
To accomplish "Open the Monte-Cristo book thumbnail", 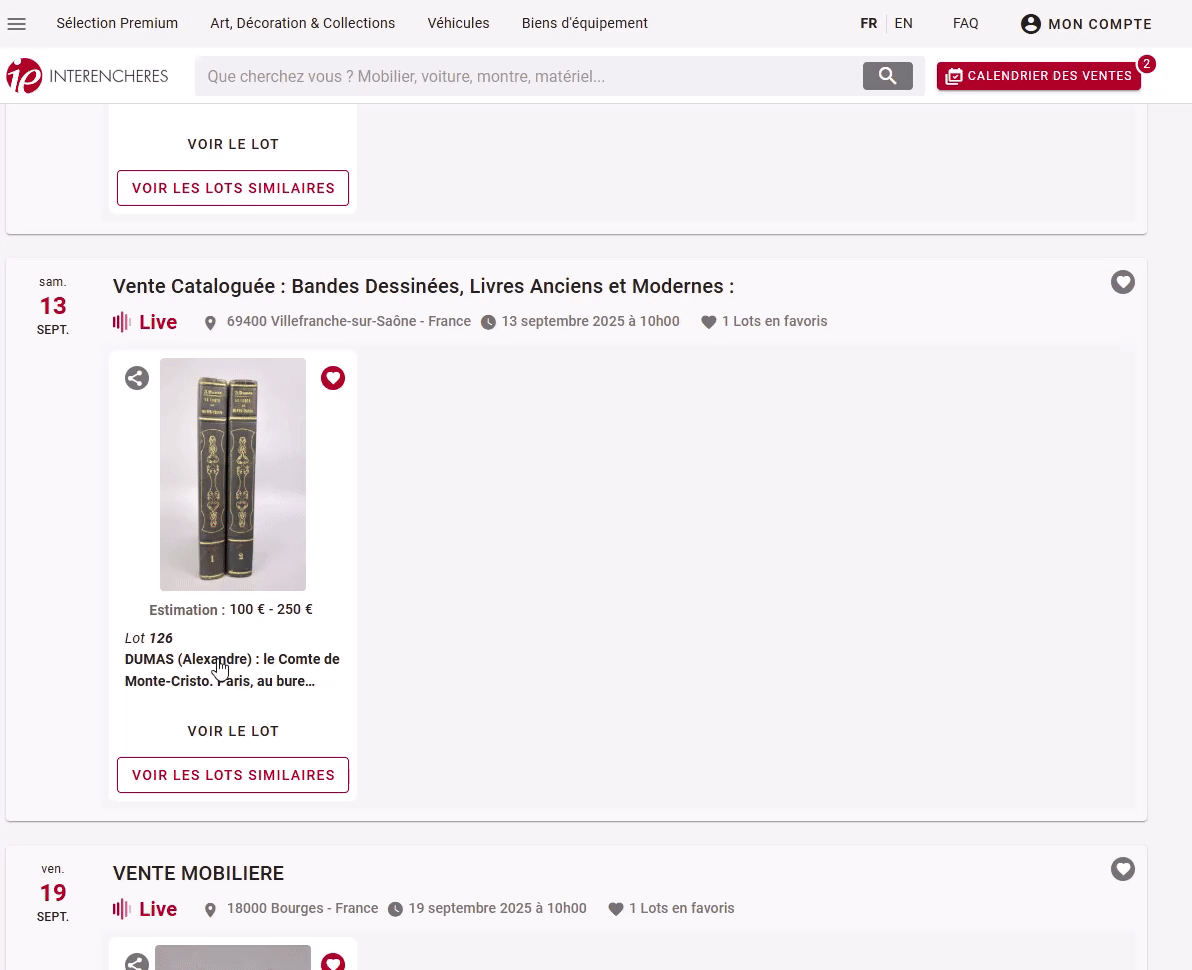I will coord(233,474).
